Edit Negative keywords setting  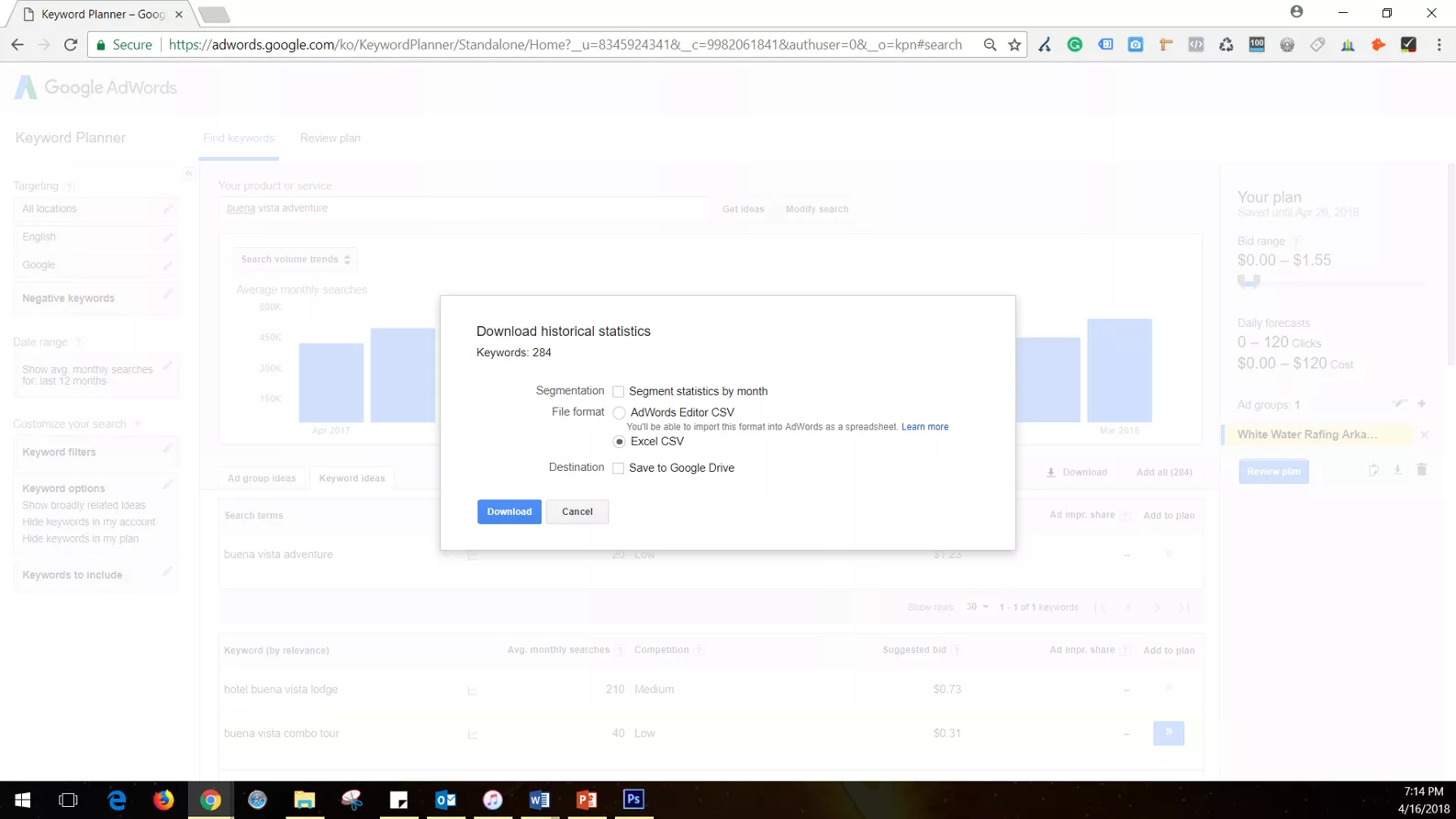[x=167, y=295]
